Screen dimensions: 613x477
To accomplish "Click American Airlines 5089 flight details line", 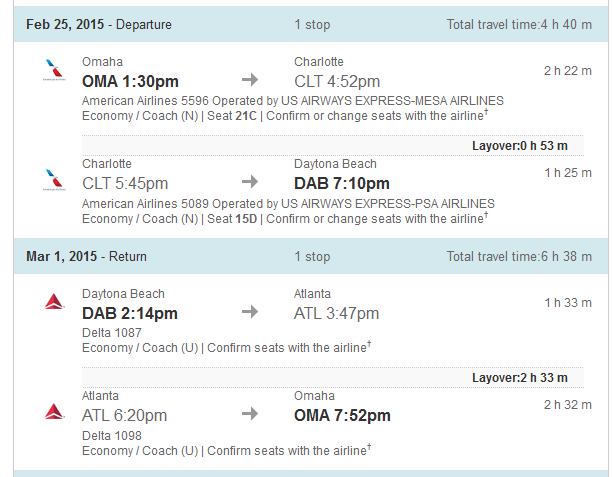I will pyautogui.click(x=288, y=204).
